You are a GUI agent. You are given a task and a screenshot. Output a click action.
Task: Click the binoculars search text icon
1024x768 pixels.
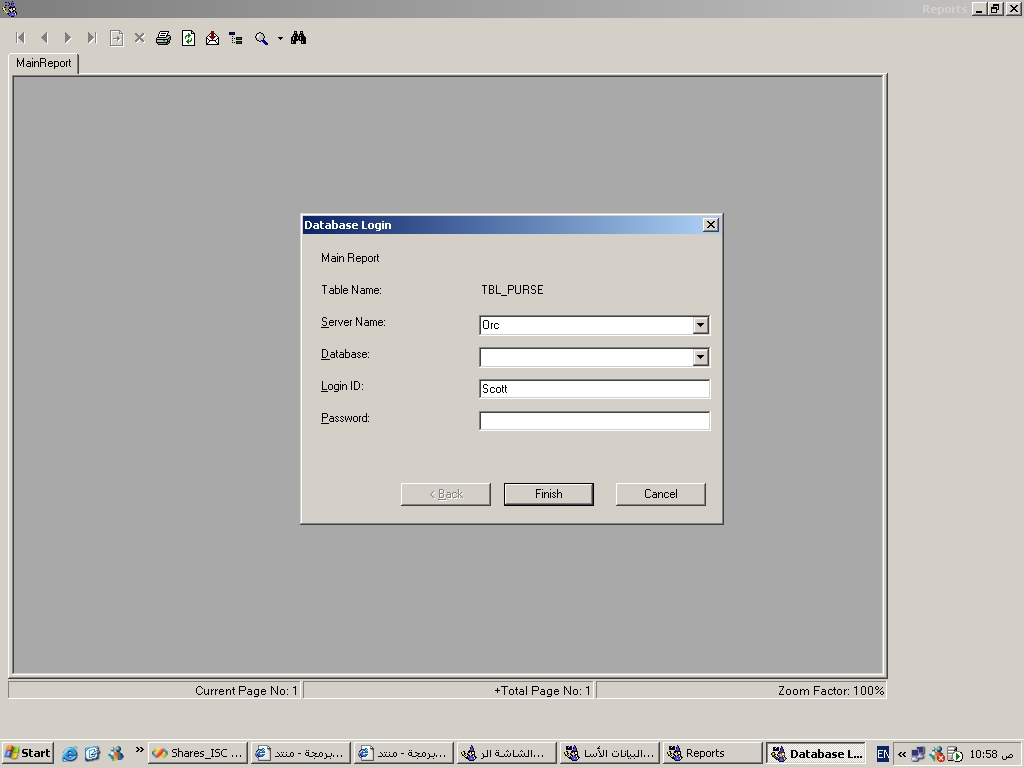pos(298,38)
